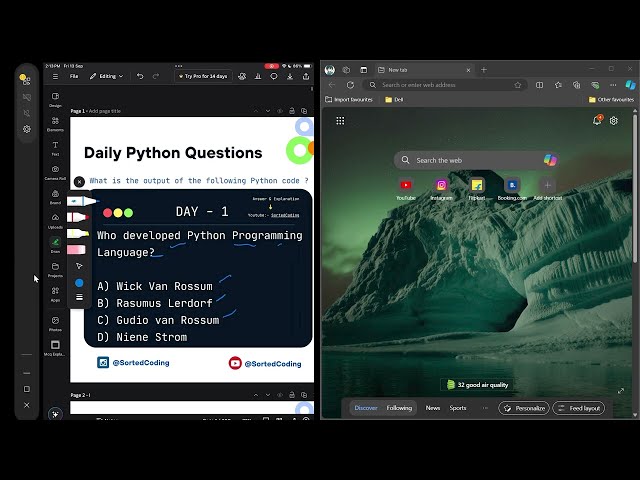
Task: Open the Brand panel in Canva sidebar
Action: 55,196
